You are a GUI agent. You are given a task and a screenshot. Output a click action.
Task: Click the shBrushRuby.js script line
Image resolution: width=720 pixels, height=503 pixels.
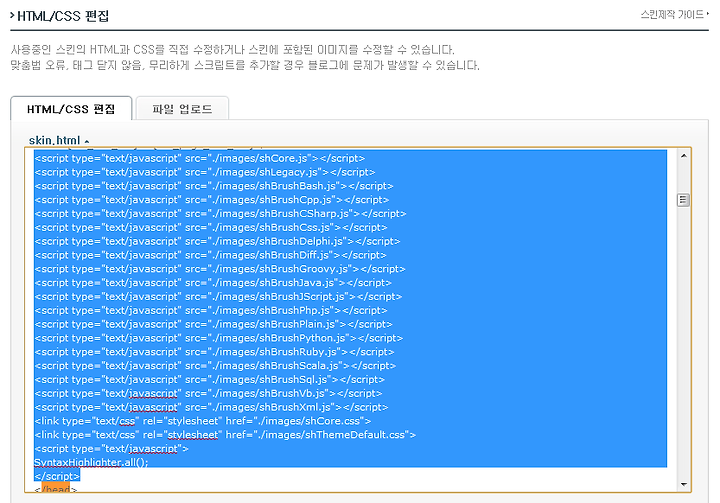(x=214, y=352)
